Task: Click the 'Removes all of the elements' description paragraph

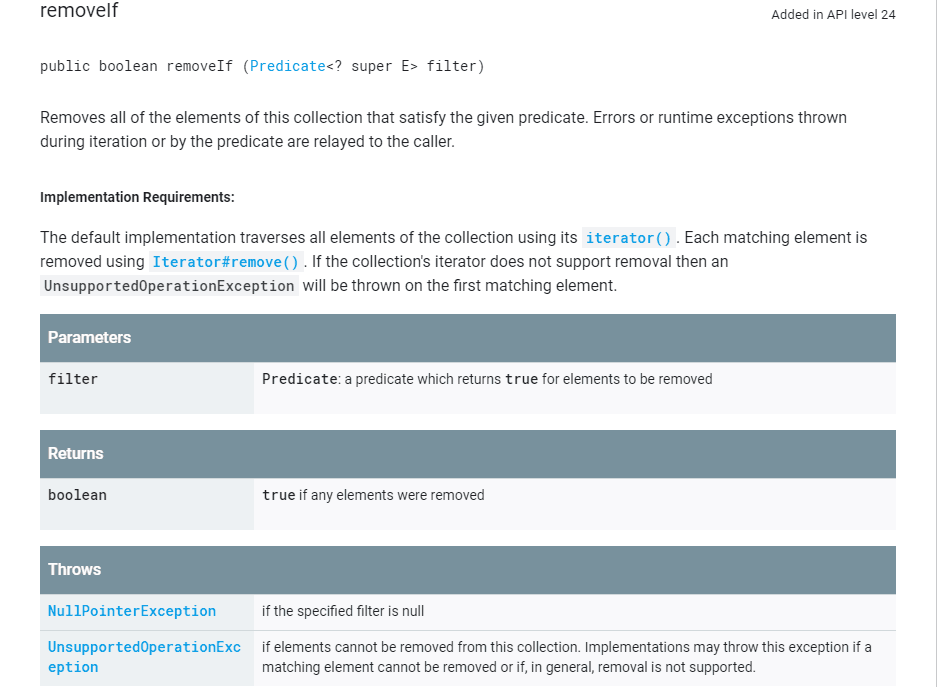Action: click(x=443, y=130)
